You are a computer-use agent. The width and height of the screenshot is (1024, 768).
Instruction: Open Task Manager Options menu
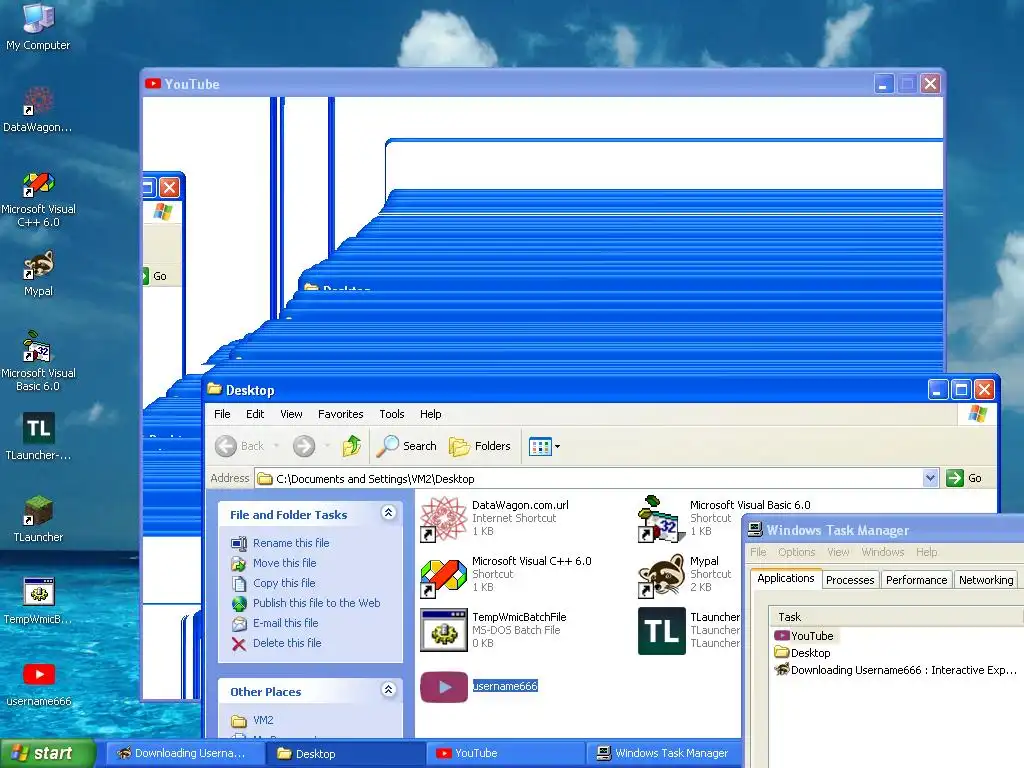(x=796, y=552)
